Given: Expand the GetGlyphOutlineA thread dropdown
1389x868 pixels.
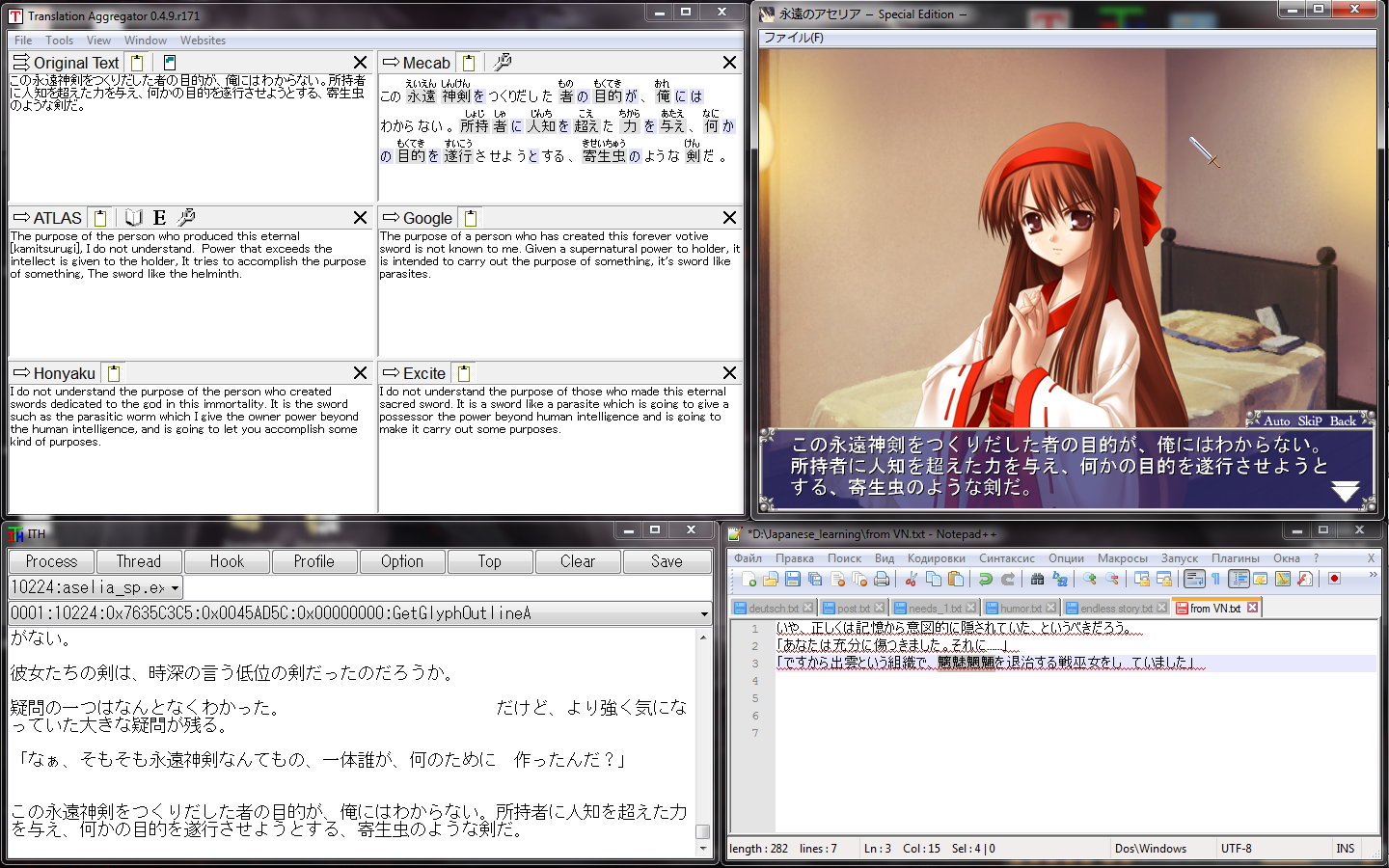Looking at the screenshot, I should pos(704,613).
